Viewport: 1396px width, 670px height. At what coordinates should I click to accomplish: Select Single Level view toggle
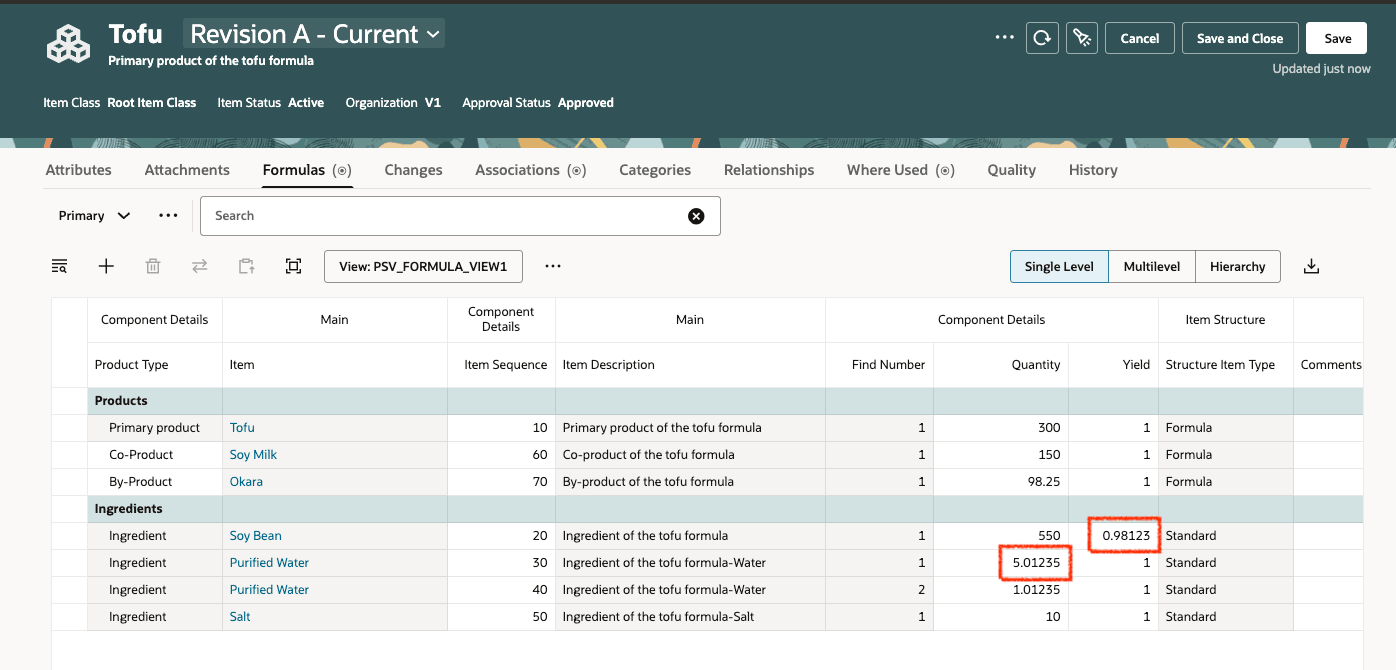(1059, 266)
